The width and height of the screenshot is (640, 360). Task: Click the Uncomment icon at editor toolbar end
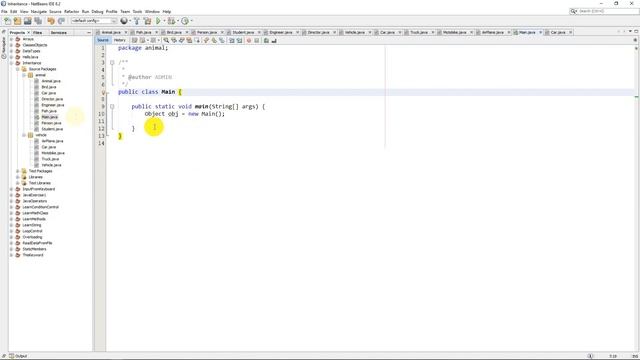[274, 40]
